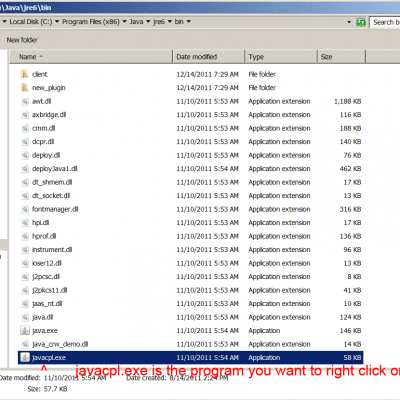Select the file name instrument.dll
This screenshot has height=400, width=400.
pyautogui.click(x=52, y=250)
